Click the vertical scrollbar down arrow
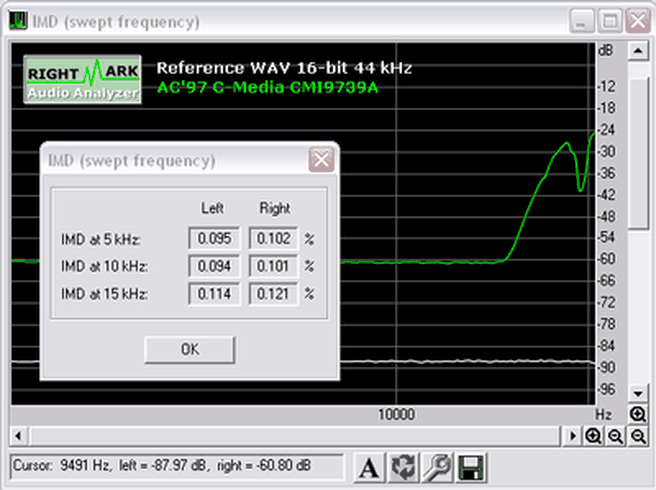The height and width of the screenshot is (490, 656). 638,393
